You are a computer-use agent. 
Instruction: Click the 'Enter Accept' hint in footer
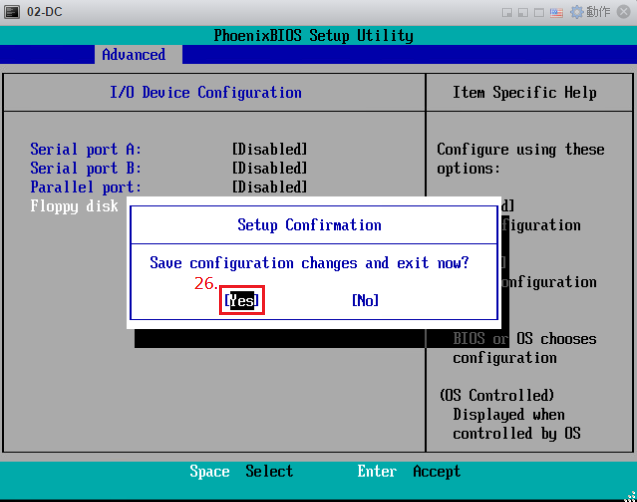(409, 471)
